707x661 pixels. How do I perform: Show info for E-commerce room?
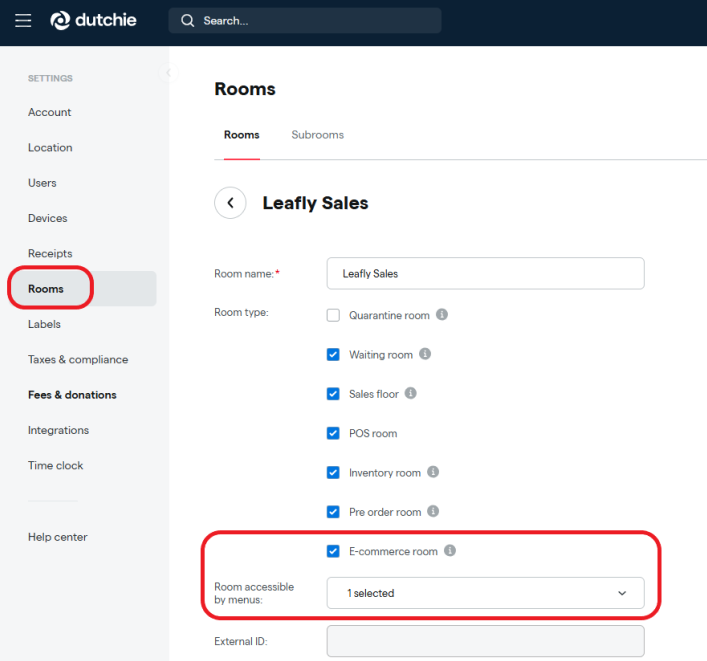[x=450, y=551]
